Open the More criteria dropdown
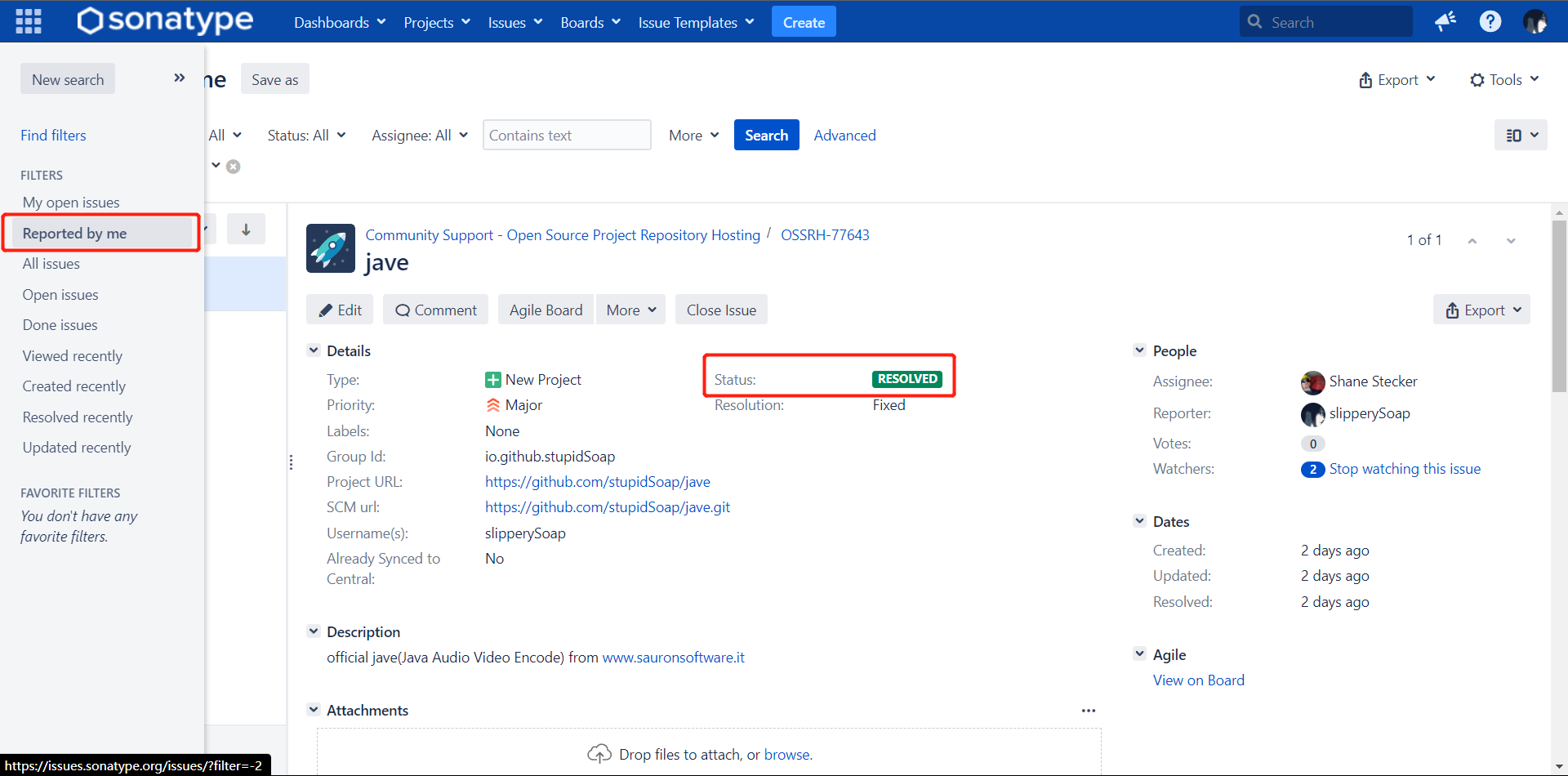This screenshot has width=1568, height=776. [694, 136]
